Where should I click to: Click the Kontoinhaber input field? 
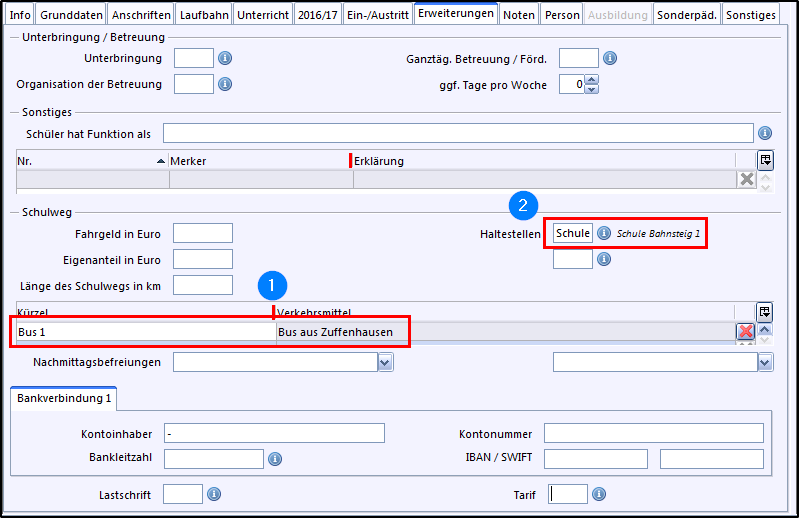(274, 433)
